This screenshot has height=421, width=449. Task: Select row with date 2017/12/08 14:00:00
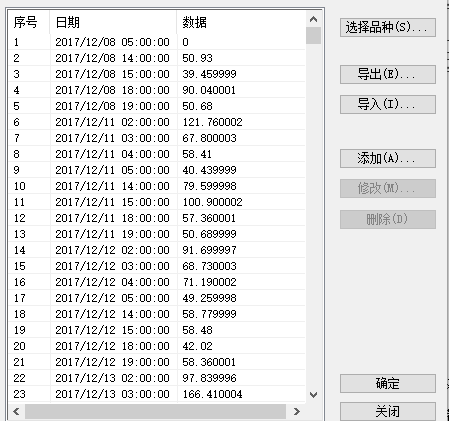[157, 58]
